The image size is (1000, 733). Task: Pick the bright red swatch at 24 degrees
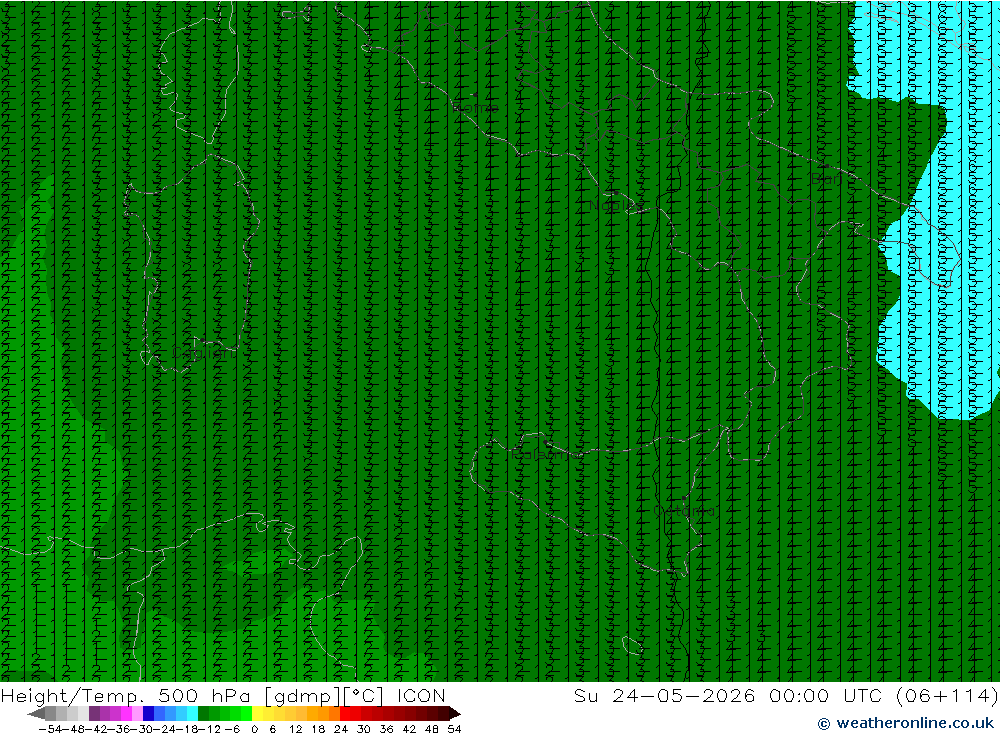345,713
